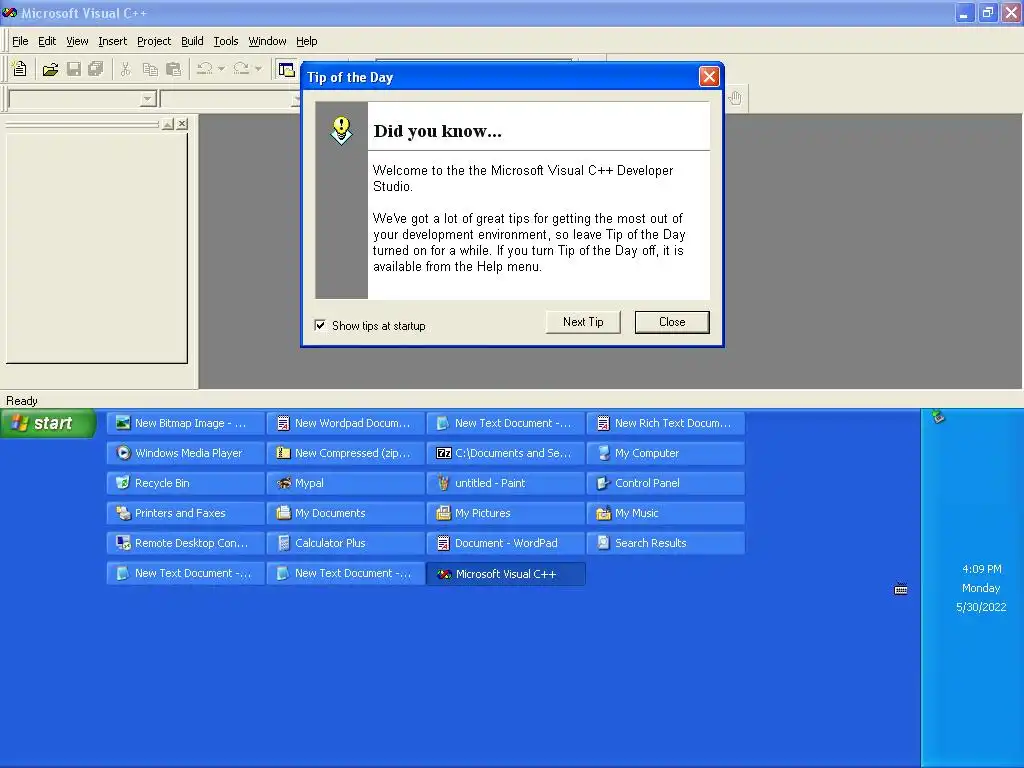The width and height of the screenshot is (1024, 768).
Task: Click the New Text File toolbar icon
Action: click(x=20, y=69)
